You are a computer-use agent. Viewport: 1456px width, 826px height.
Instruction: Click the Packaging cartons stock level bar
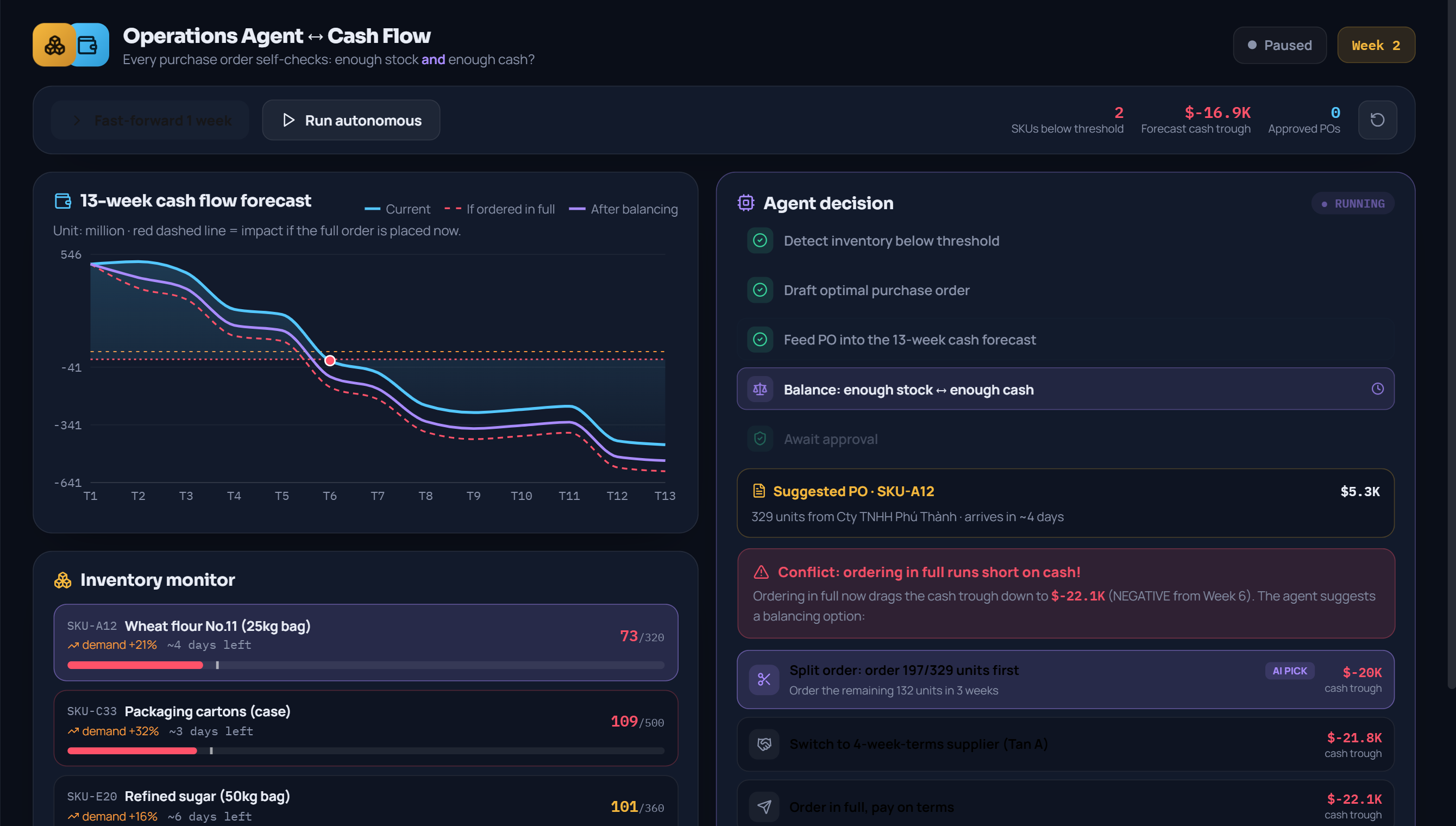(366, 750)
